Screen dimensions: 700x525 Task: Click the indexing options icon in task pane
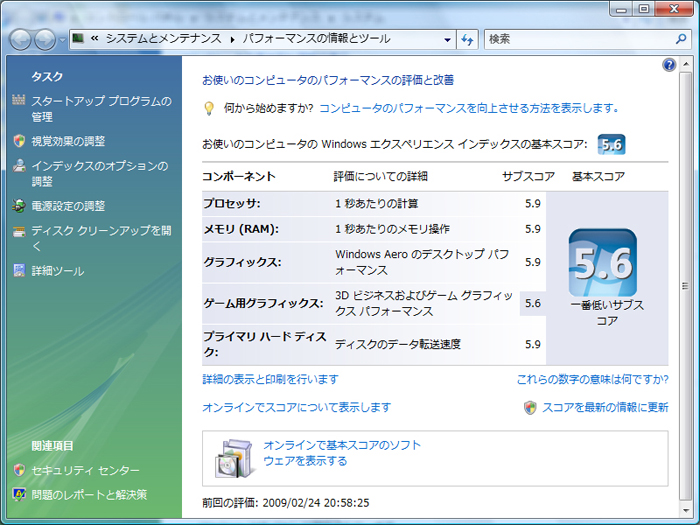pos(19,166)
